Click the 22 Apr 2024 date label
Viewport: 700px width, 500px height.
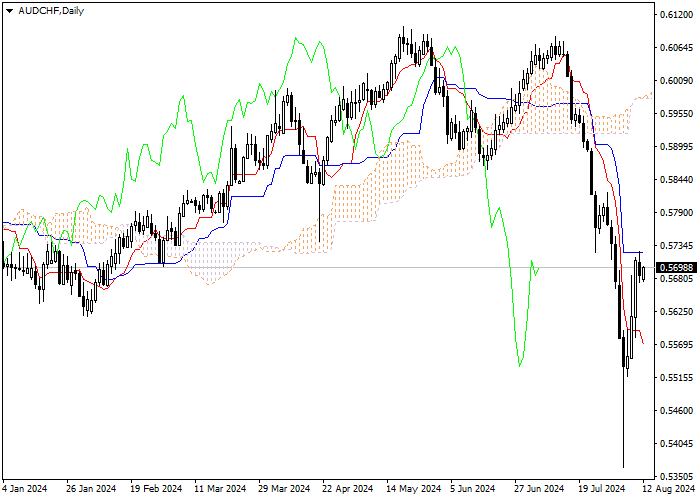(348, 489)
